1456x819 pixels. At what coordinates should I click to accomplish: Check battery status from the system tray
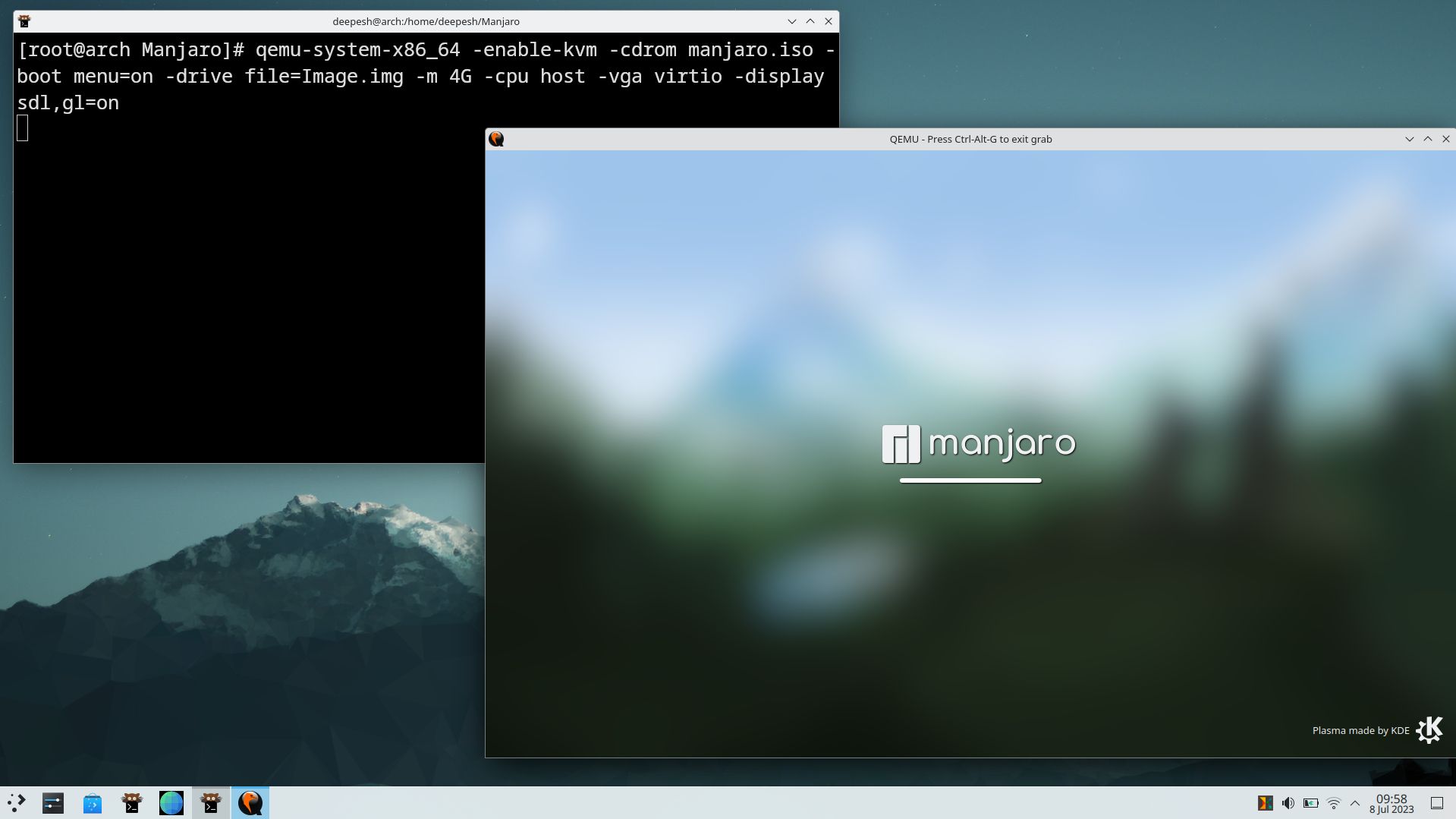click(x=1310, y=802)
